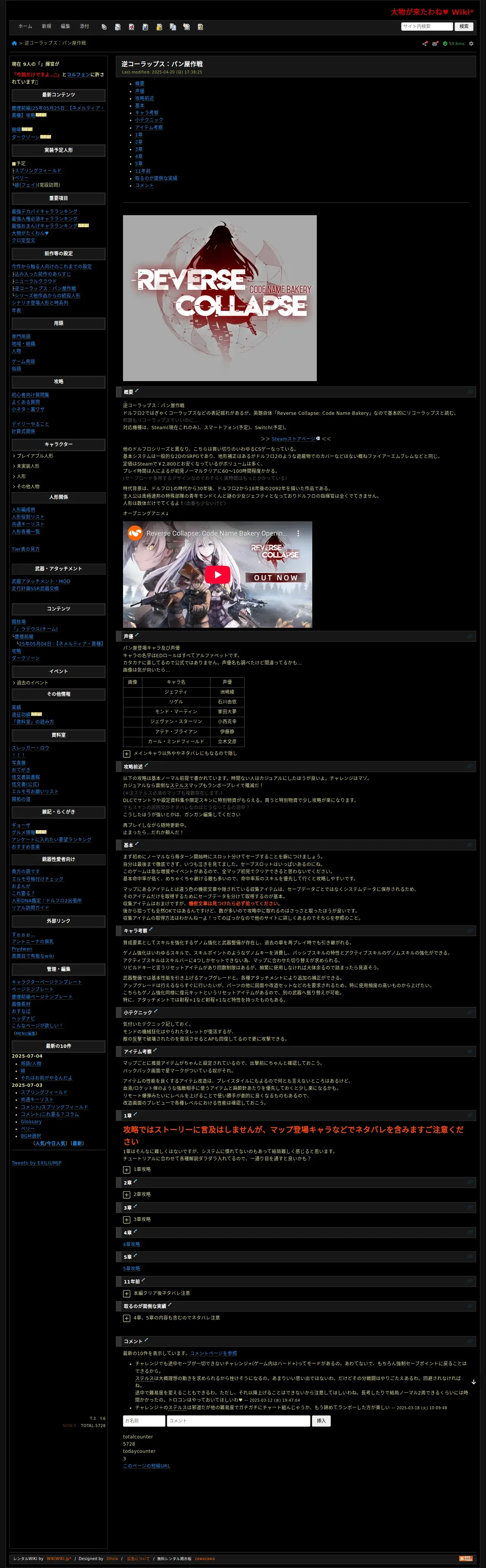Image resolution: width=486 pixels, height=1568 pixels.
Task: Jump to 声優 in table of contents
Action: click(x=140, y=91)
